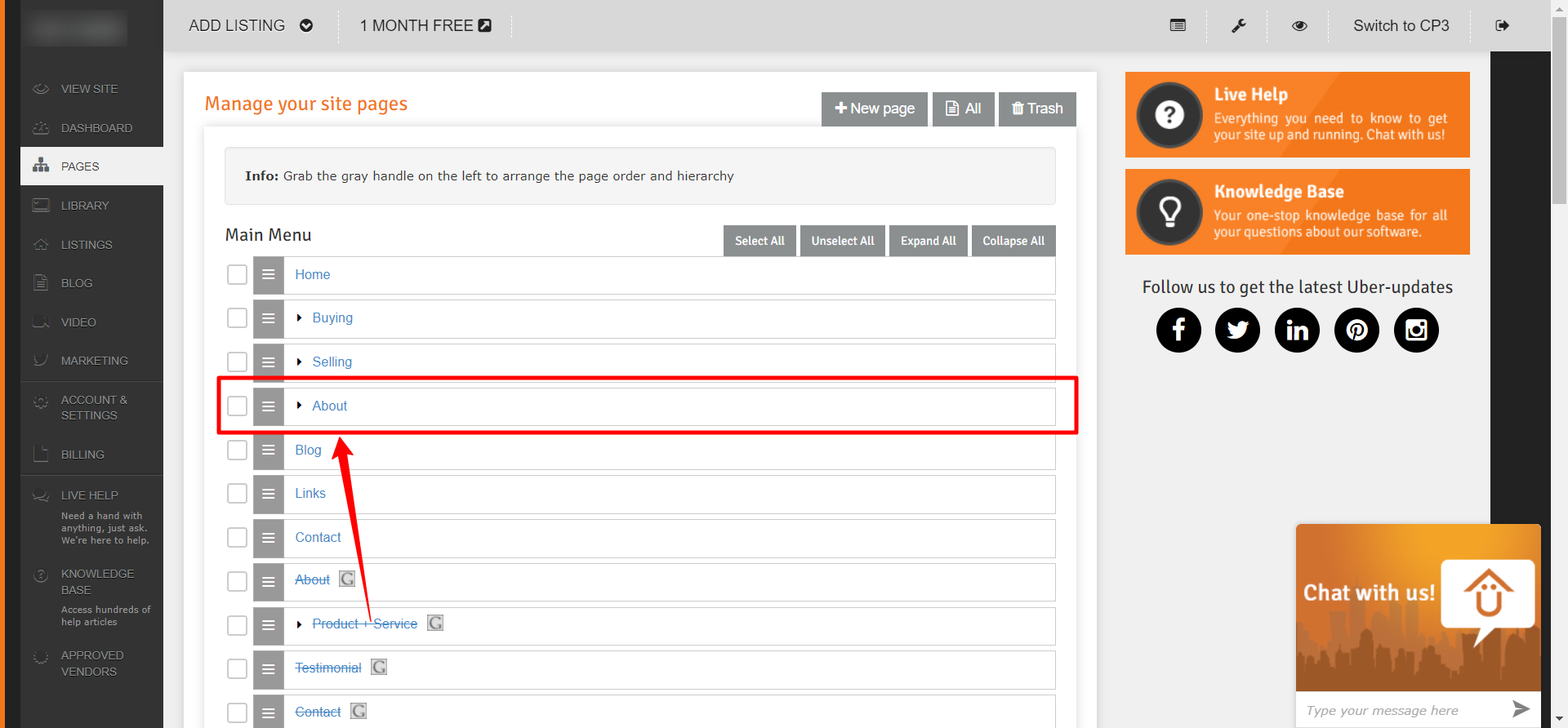The width and height of the screenshot is (1568, 728).
Task: Tick the checkbox for the Blog page
Action: point(237,450)
